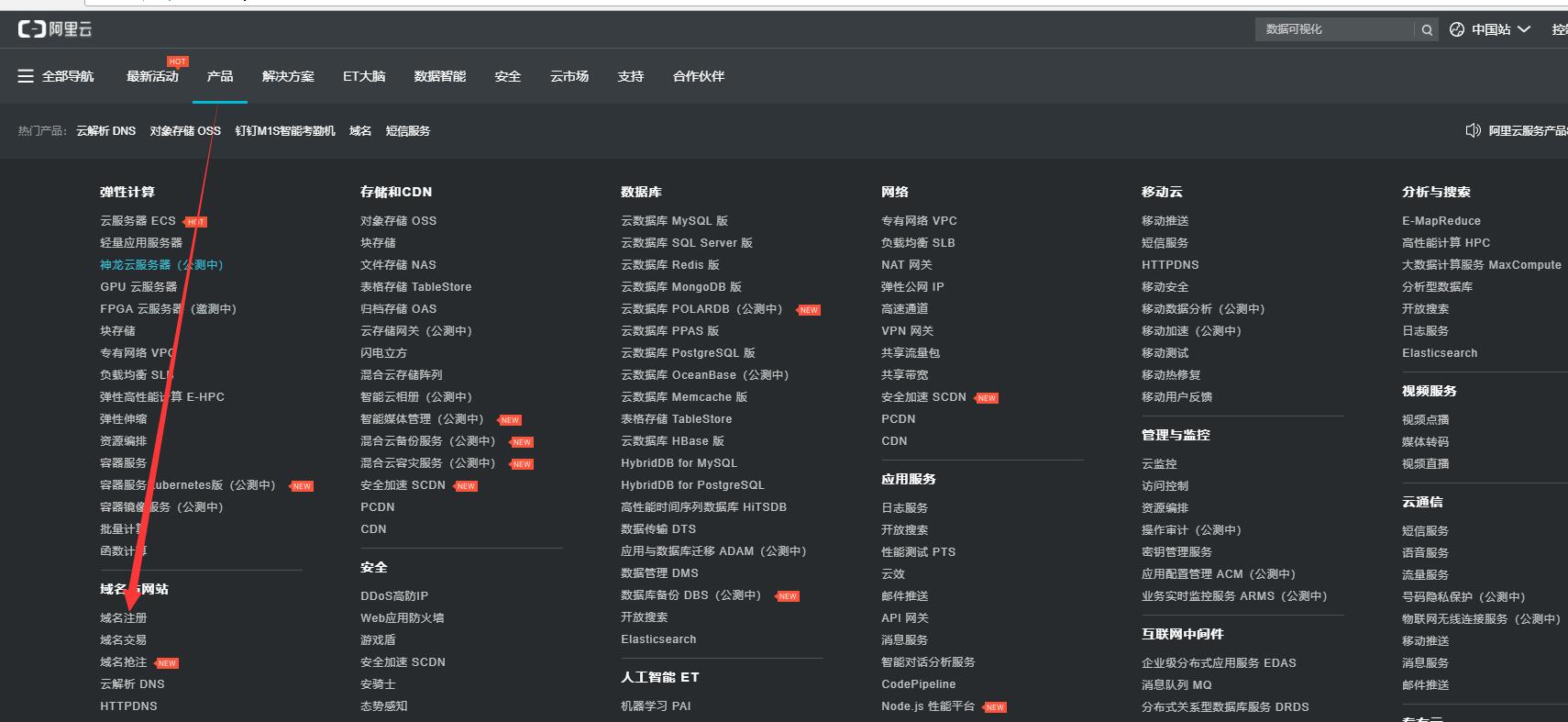
Task: Open the 解决方案 menu
Action: click(x=288, y=76)
